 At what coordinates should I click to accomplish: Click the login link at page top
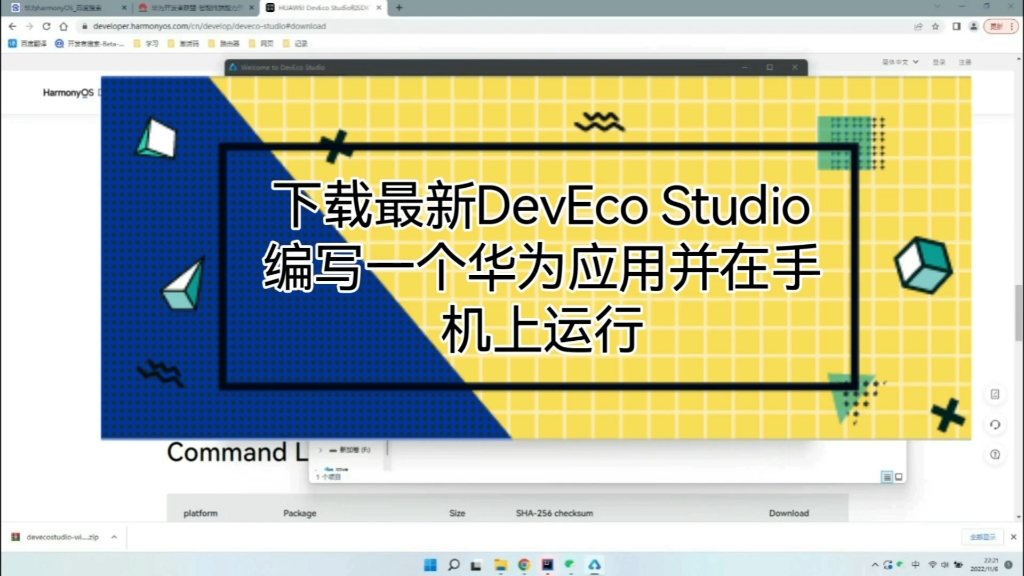click(x=938, y=62)
